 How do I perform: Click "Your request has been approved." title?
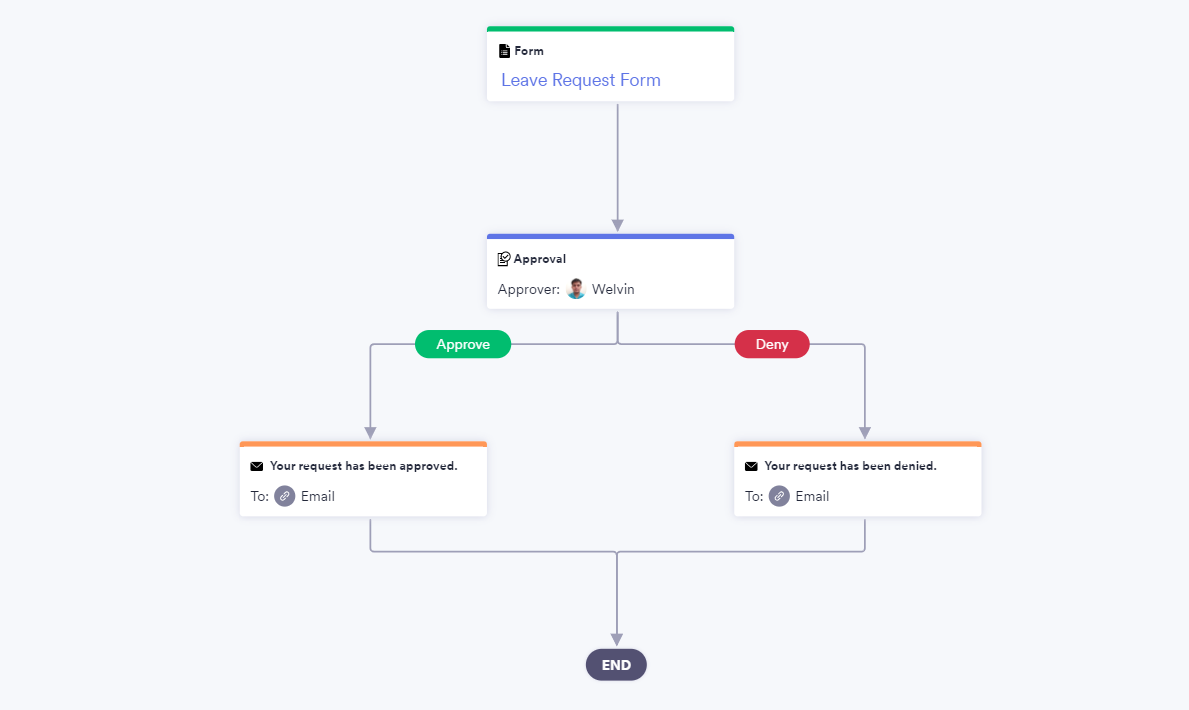pyautogui.click(x=363, y=466)
